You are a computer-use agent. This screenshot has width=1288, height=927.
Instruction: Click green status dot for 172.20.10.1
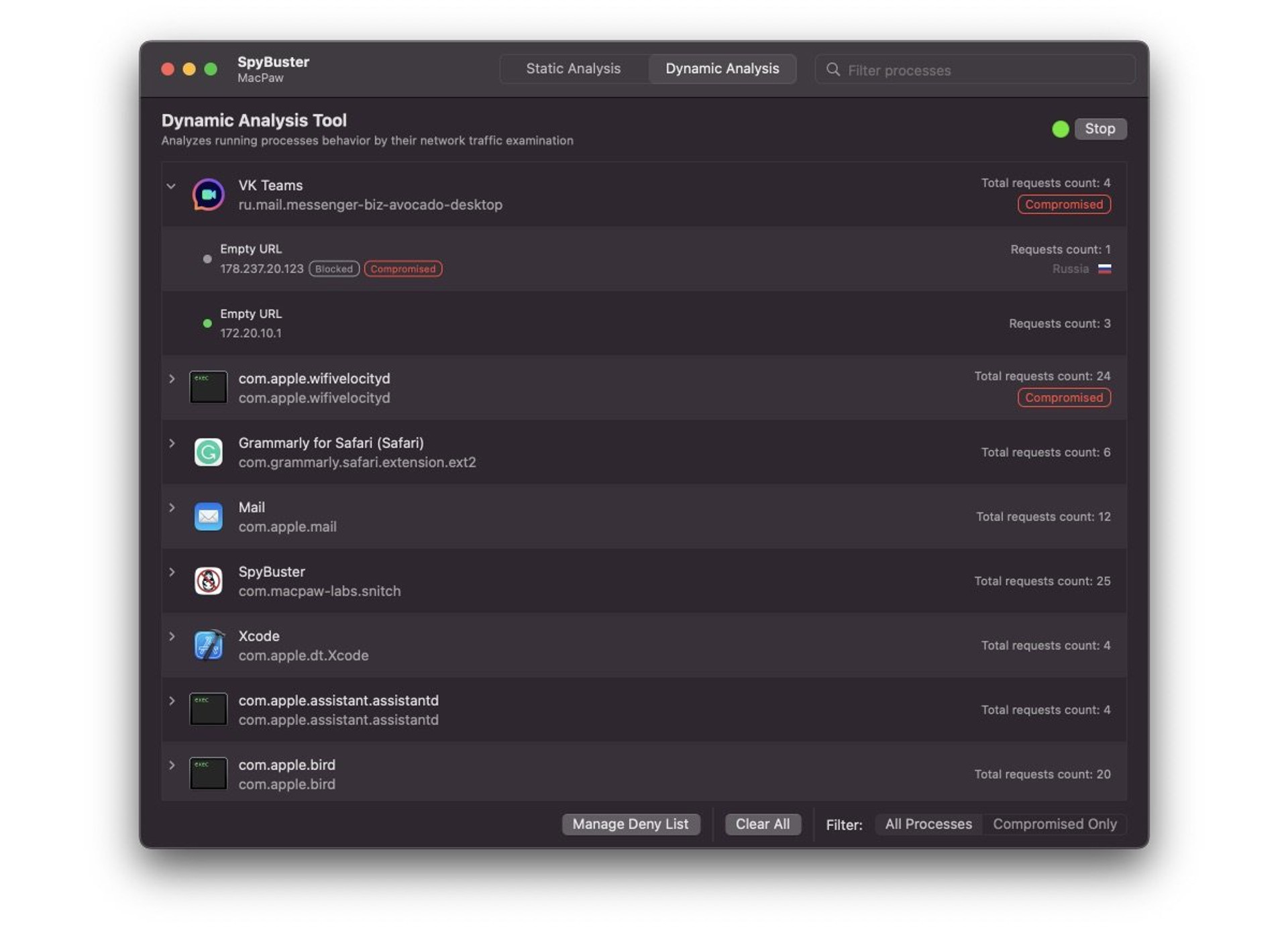coord(207,323)
